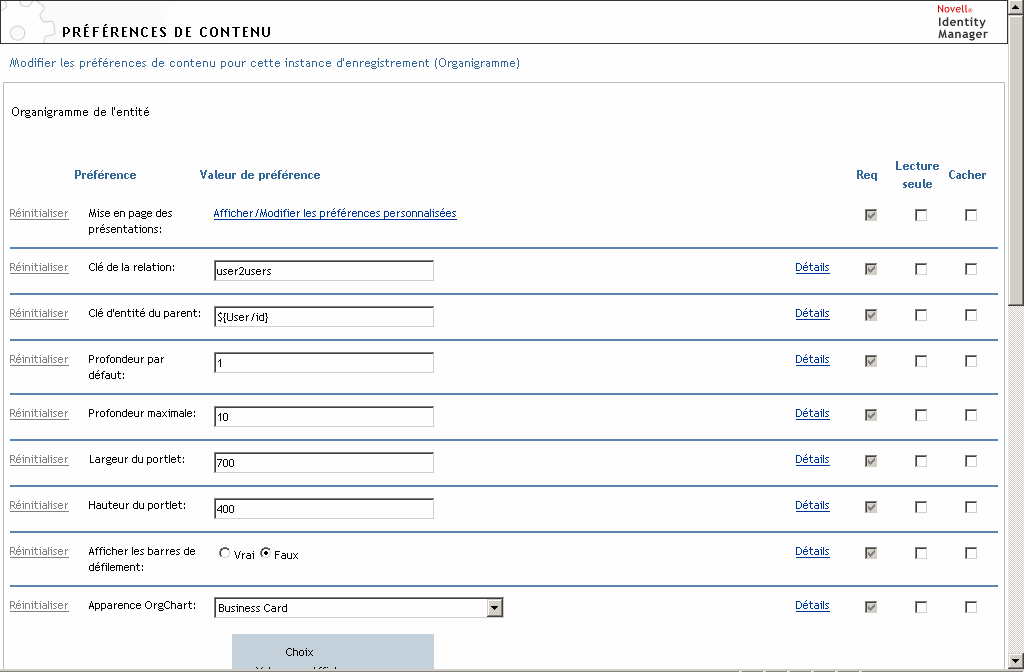The height and width of the screenshot is (672, 1024).
Task: Click the Profondeur maximale input field
Action: [324, 417]
